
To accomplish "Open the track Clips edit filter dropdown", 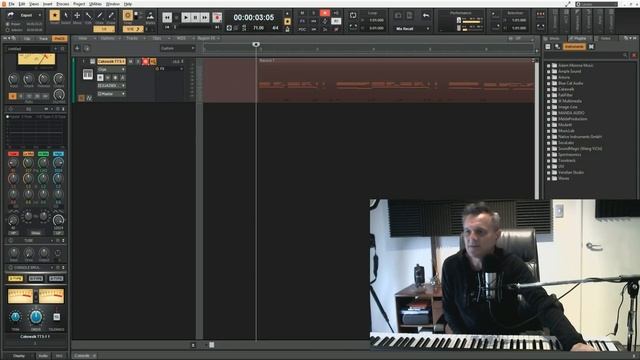I will (x=111, y=69).
